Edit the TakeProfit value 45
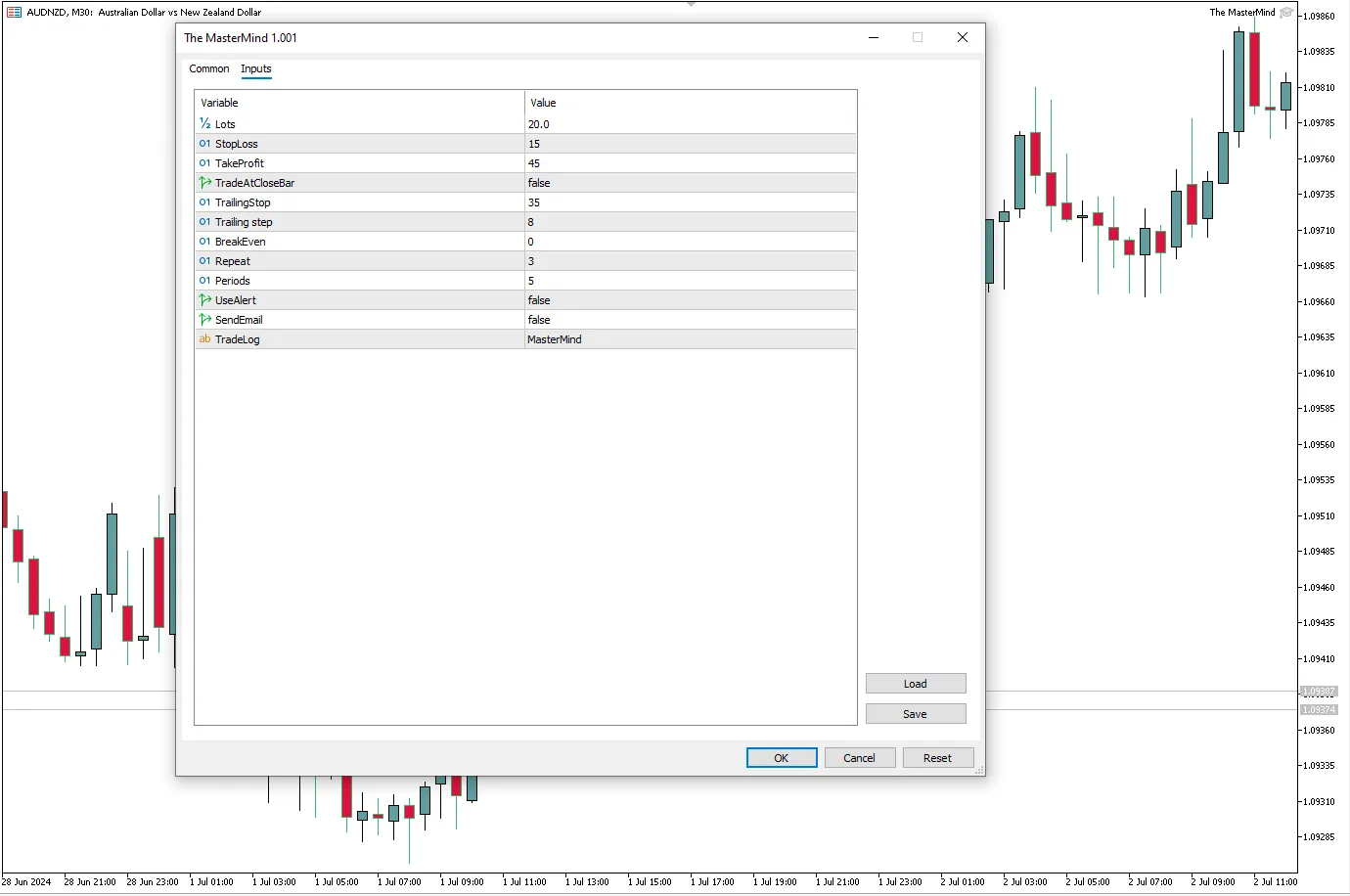The image size is (1350, 896). click(x=691, y=163)
